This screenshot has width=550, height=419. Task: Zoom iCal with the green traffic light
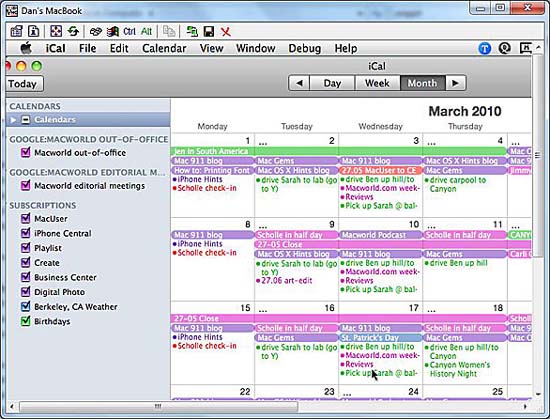(x=37, y=66)
